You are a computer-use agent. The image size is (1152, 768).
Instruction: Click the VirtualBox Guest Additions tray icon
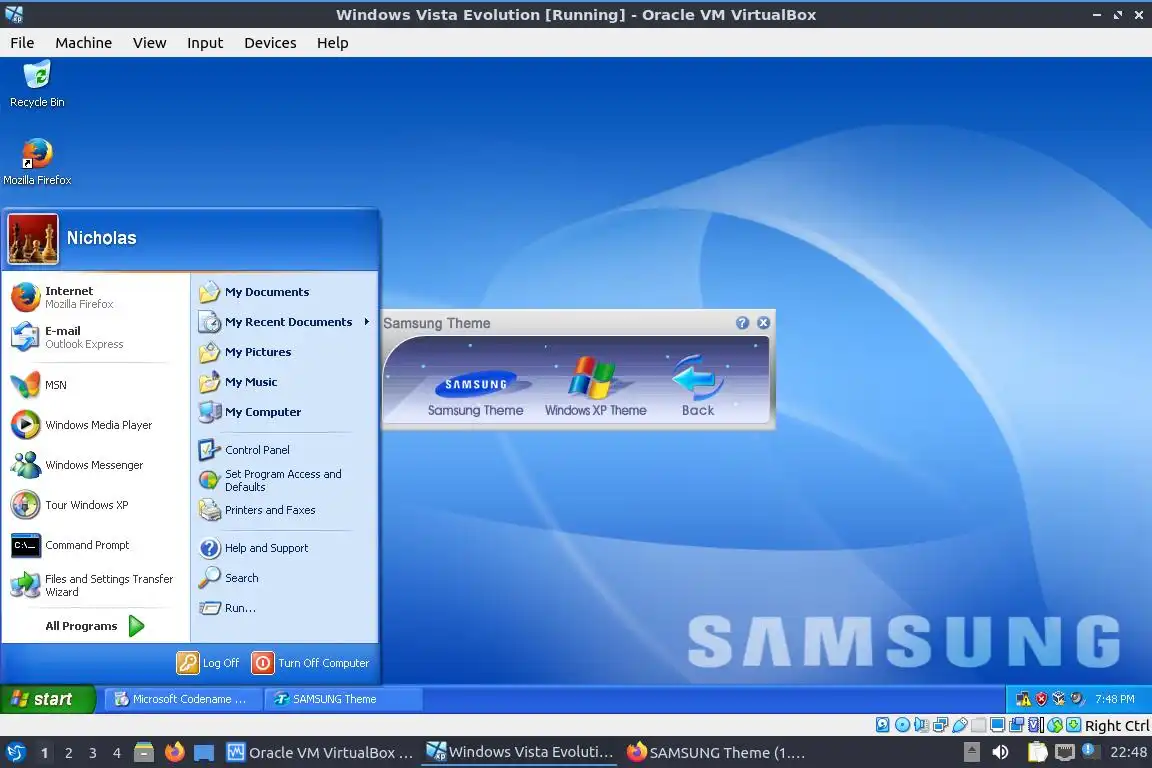pyautogui.click(x=1059, y=699)
